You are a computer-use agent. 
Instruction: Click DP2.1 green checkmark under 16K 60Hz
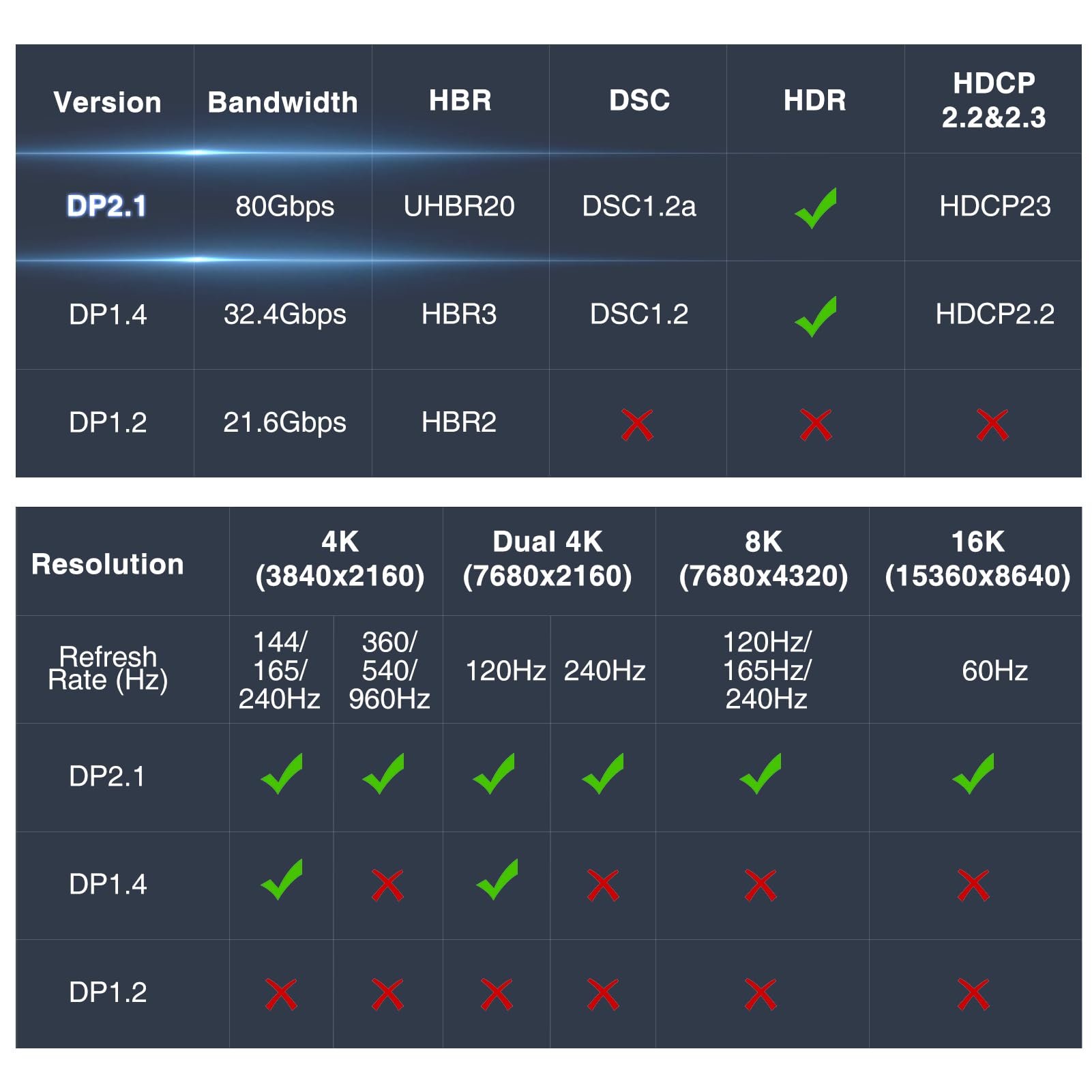(x=973, y=774)
